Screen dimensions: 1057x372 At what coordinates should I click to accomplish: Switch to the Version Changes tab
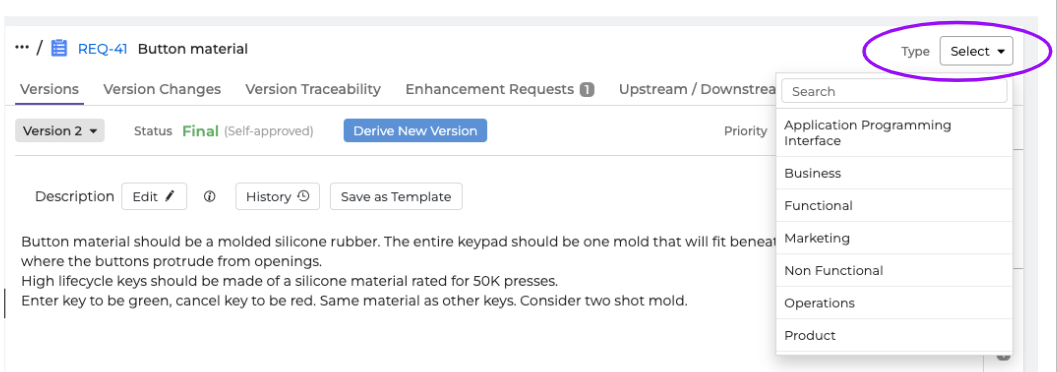[x=162, y=89]
